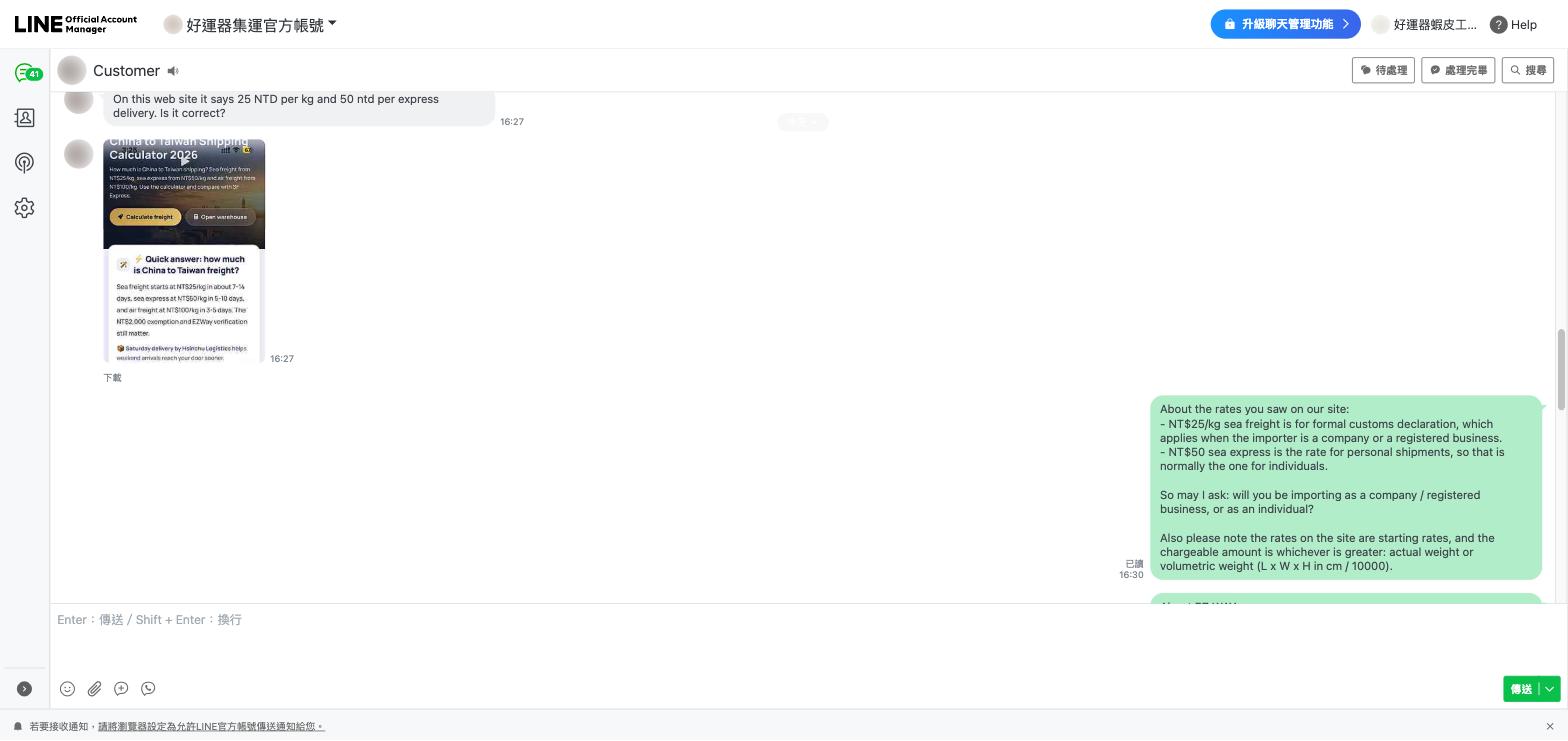Open the contacts icon in left sidebar
The height and width of the screenshot is (741, 1568).
click(25, 118)
